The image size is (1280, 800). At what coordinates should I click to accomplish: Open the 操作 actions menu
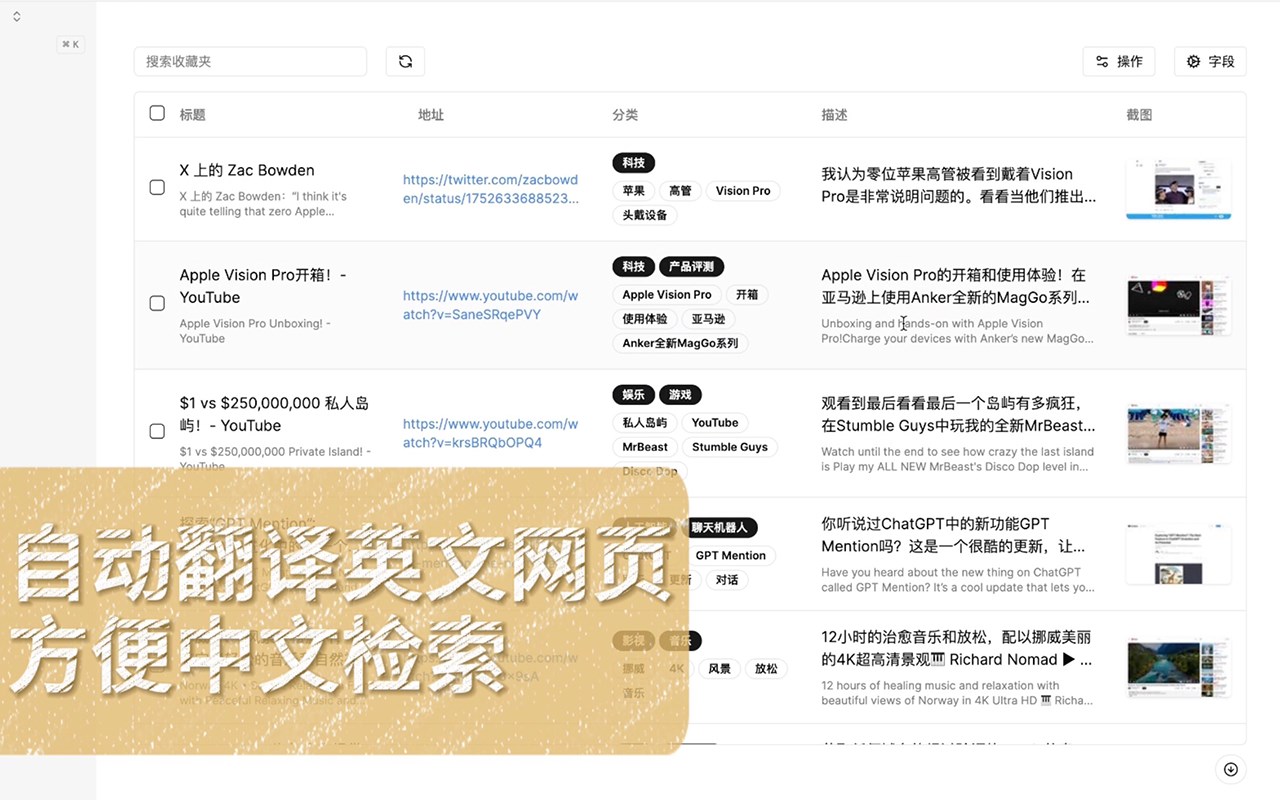tap(1119, 61)
